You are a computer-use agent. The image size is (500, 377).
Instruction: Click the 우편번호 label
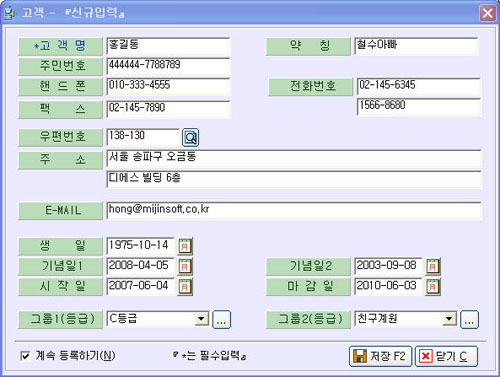pyautogui.click(x=60, y=137)
